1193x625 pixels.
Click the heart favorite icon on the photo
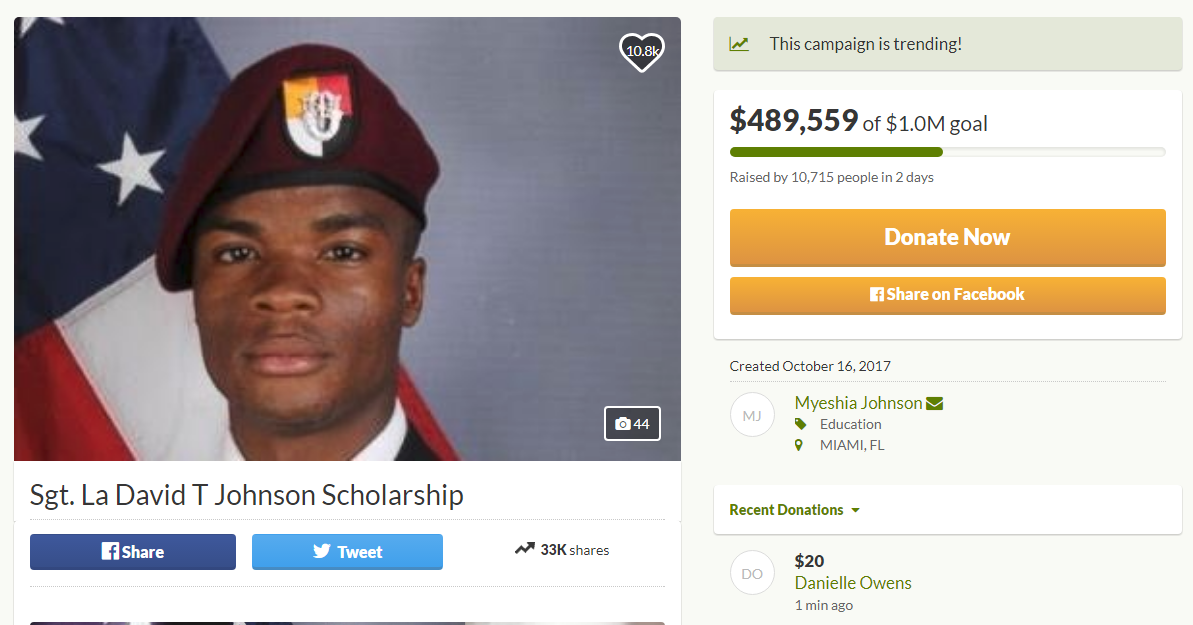pos(640,52)
